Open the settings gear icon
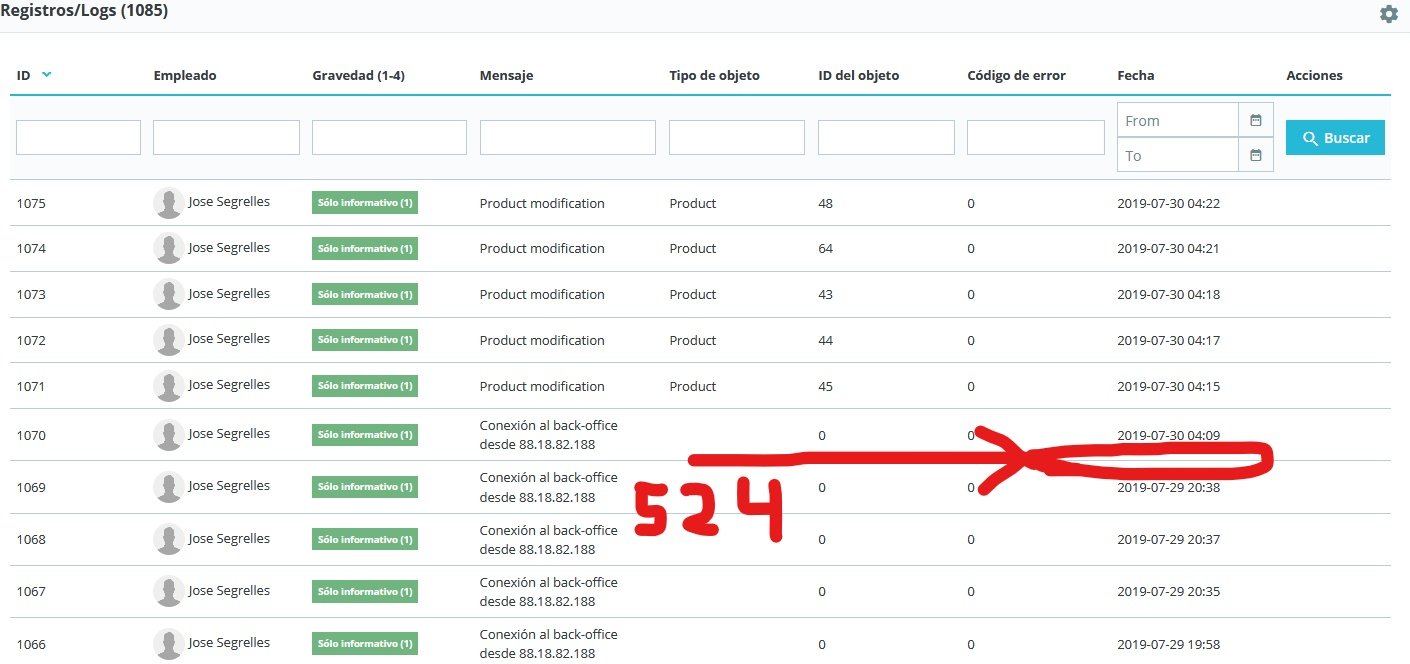 [x=1388, y=14]
